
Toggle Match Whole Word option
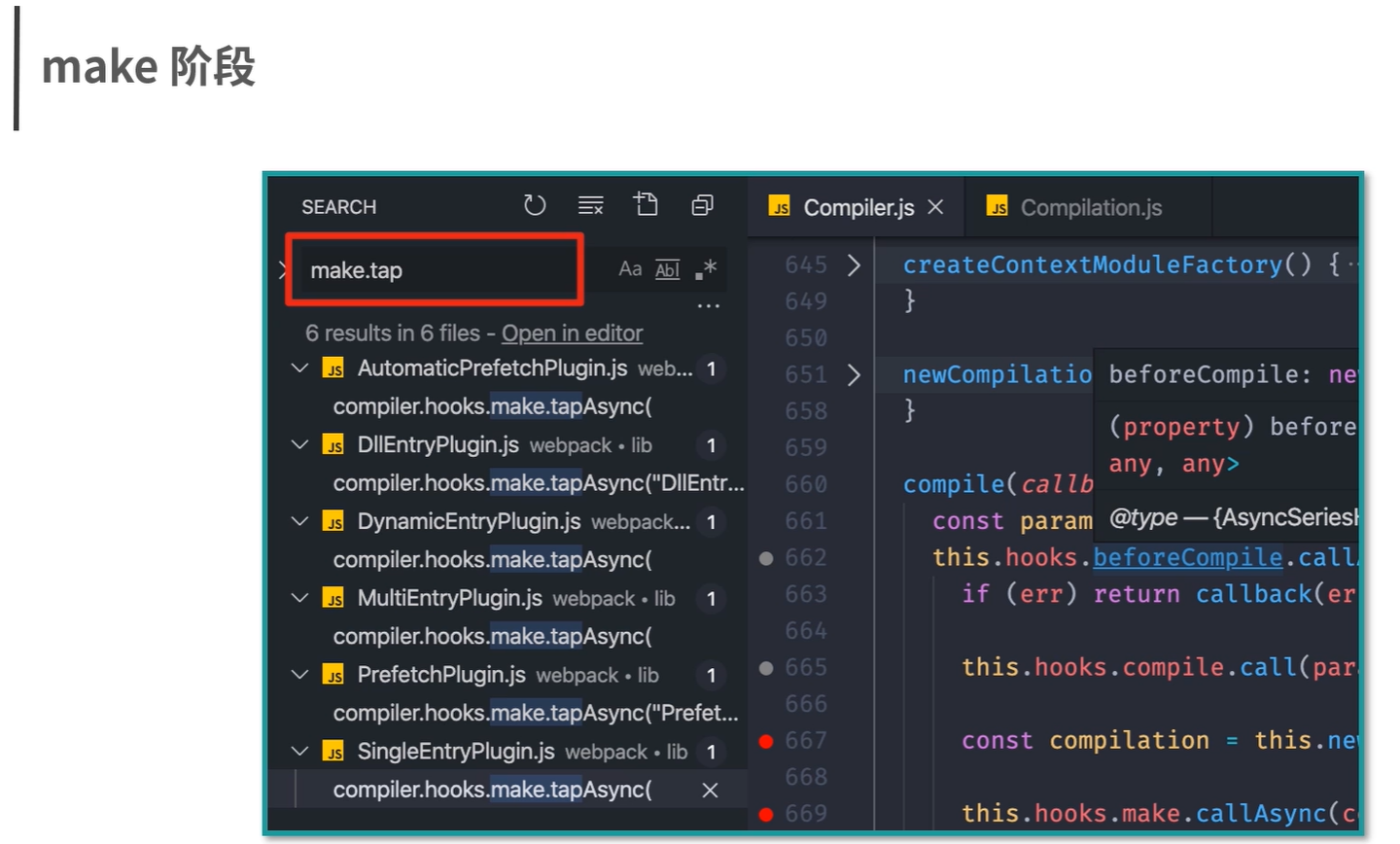tap(668, 269)
